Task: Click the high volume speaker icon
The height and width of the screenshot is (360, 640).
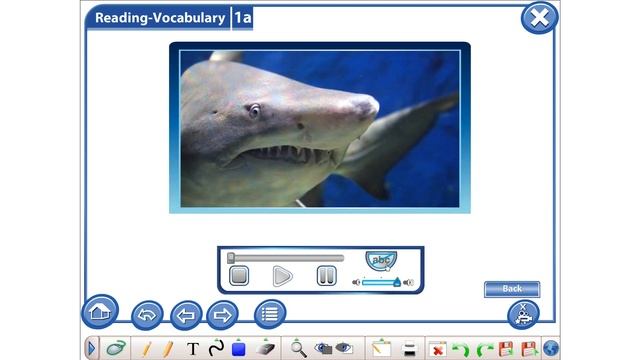Action: pyautogui.click(x=409, y=282)
